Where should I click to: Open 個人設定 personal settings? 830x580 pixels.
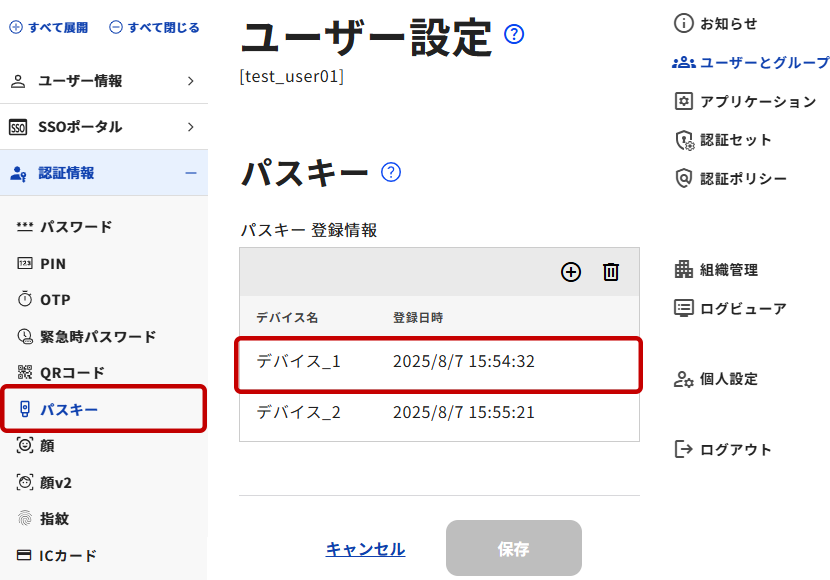(715, 379)
